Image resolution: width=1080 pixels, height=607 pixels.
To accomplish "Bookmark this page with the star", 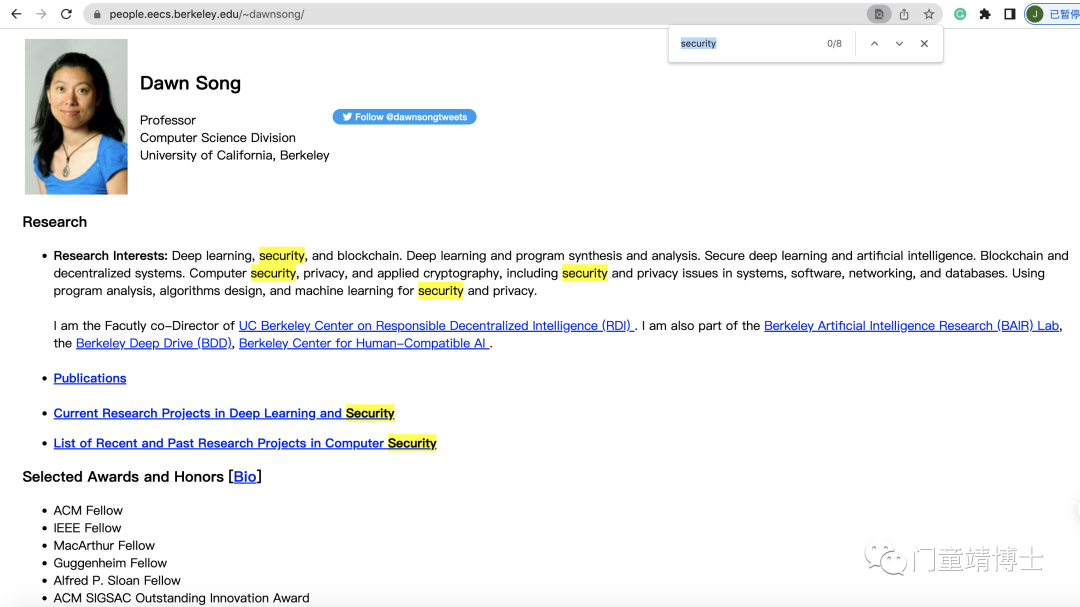I will (929, 14).
